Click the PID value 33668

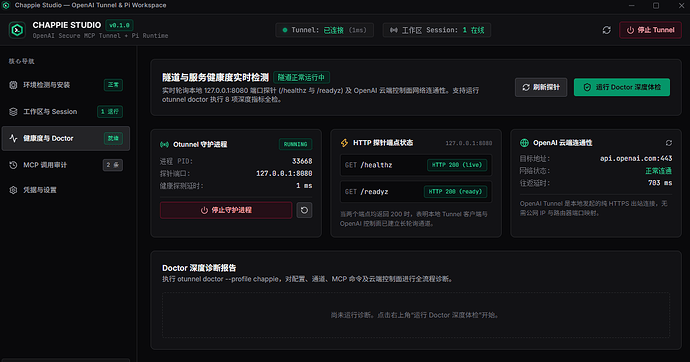click(302, 161)
